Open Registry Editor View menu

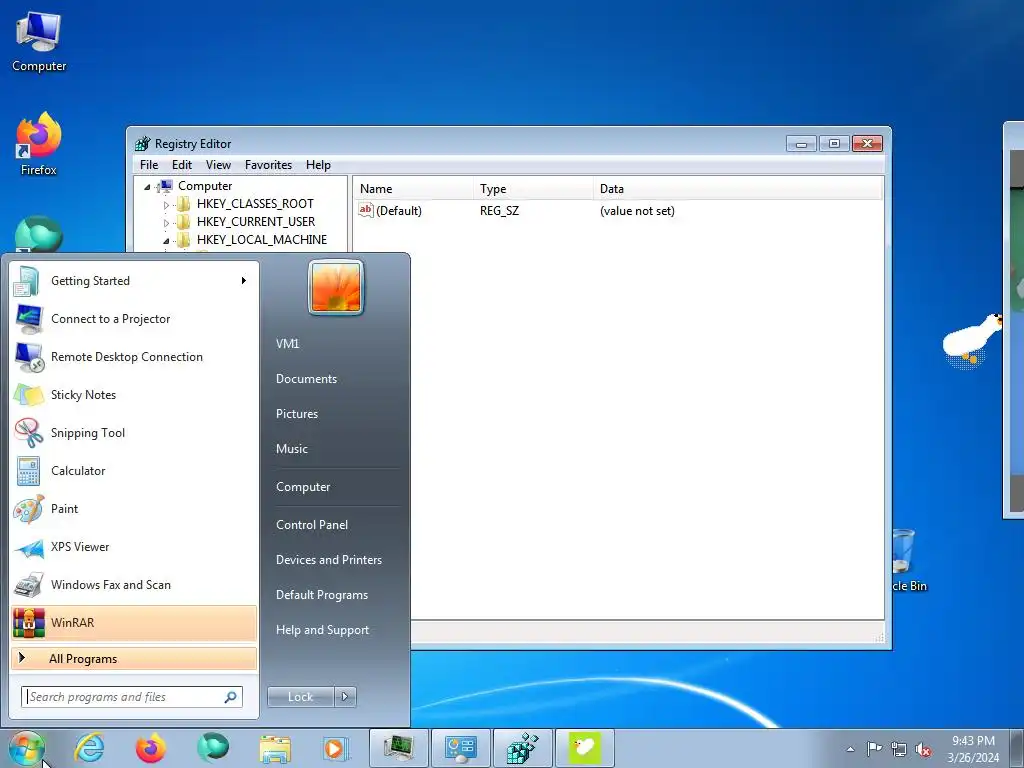point(218,165)
